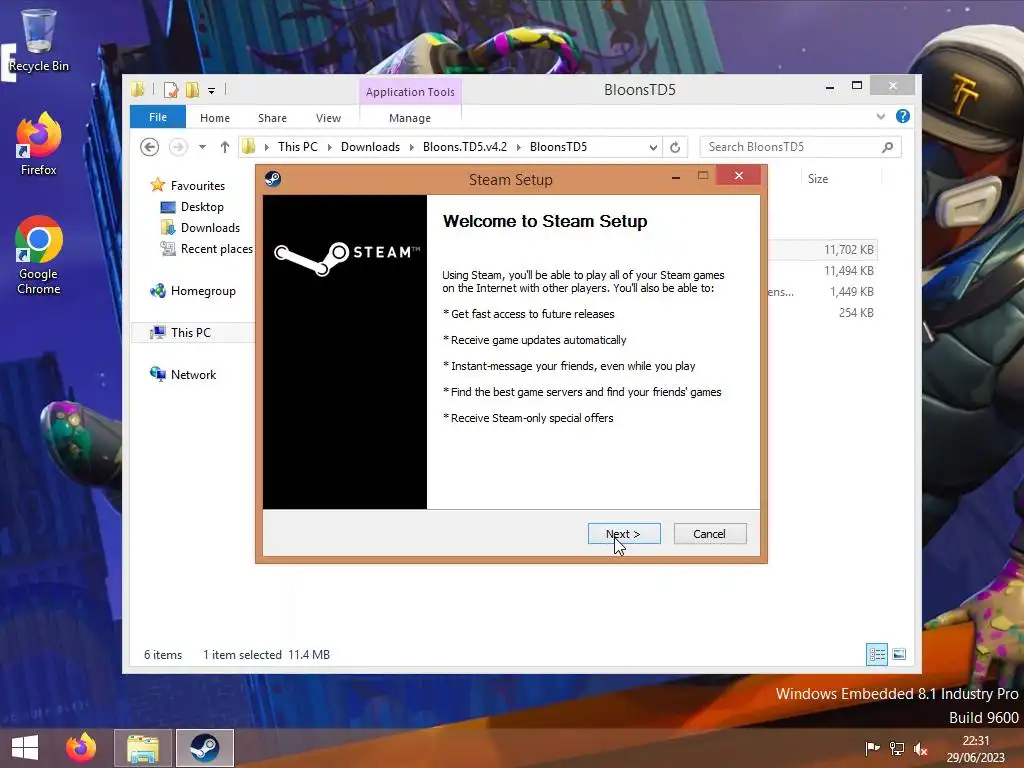Select the Steam Setup taskbar button
Image resolution: width=1024 pixels, height=768 pixels.
point(204,748)
